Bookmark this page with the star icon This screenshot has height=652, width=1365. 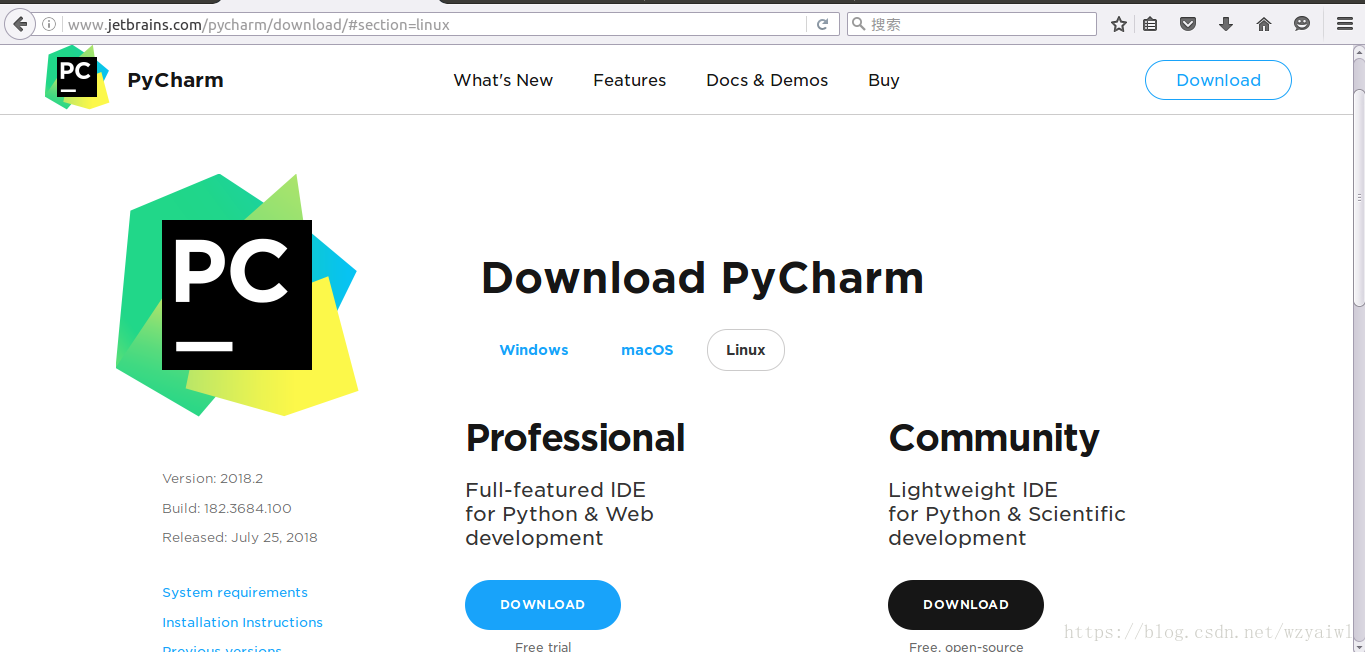(x=1119, y=24)
